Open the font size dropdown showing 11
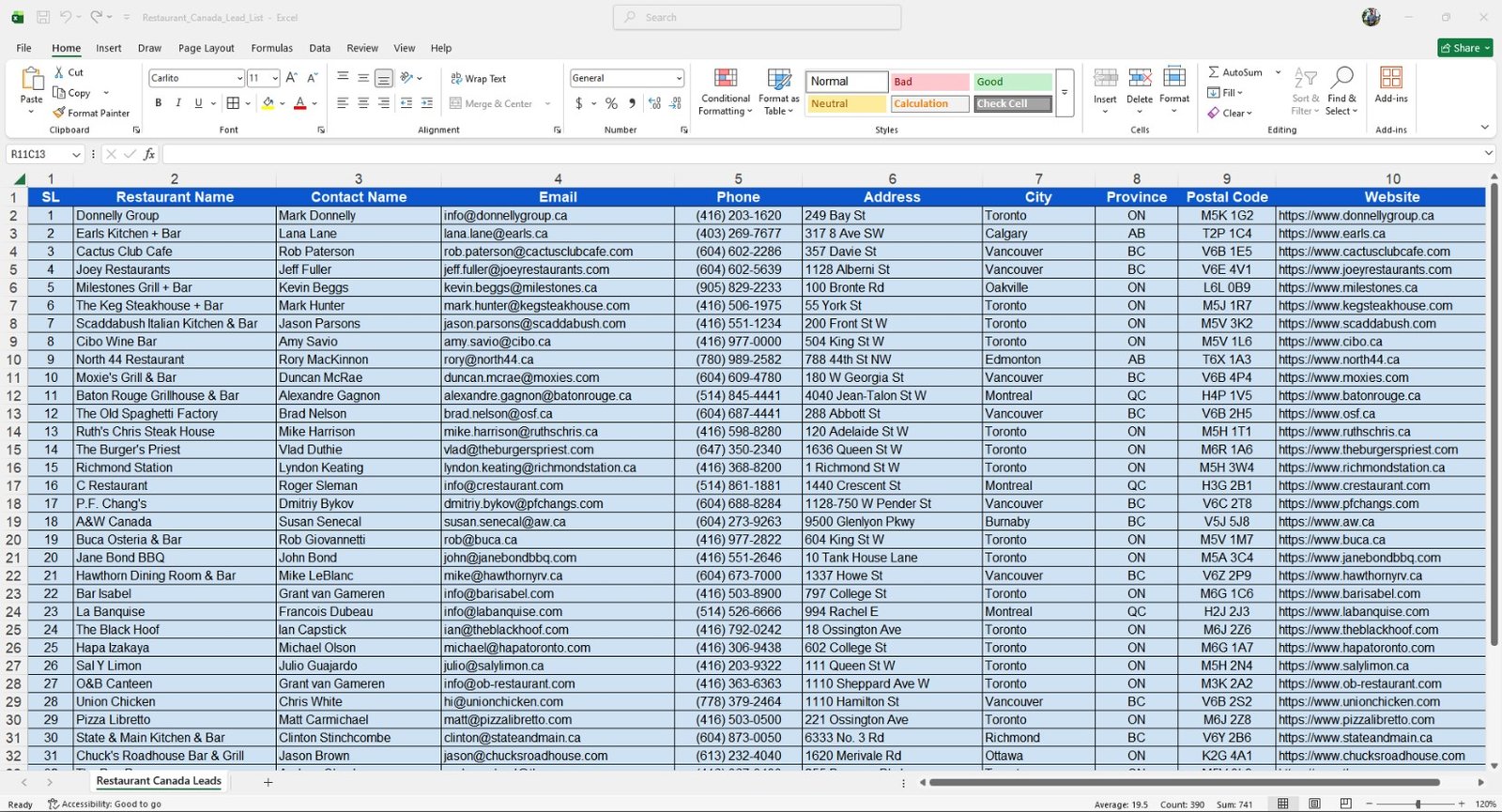The height and width of the screenshot is (812, 1502). point(275,78)
